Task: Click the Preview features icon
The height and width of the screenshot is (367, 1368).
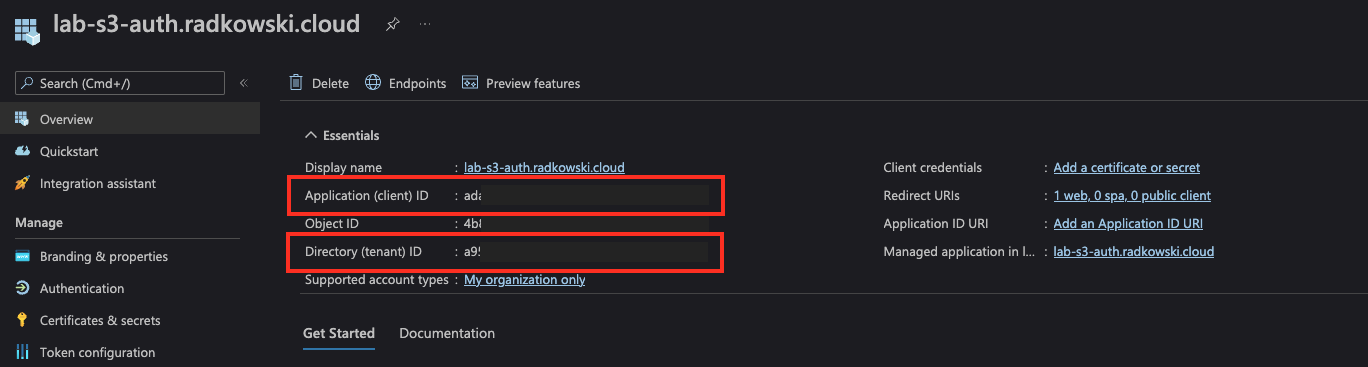Action: pos(470,82)
